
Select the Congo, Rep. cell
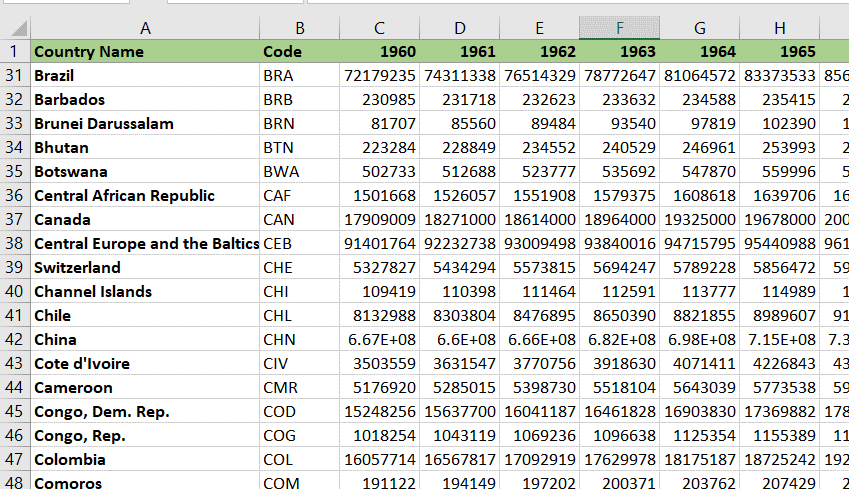tap(145, 435)
